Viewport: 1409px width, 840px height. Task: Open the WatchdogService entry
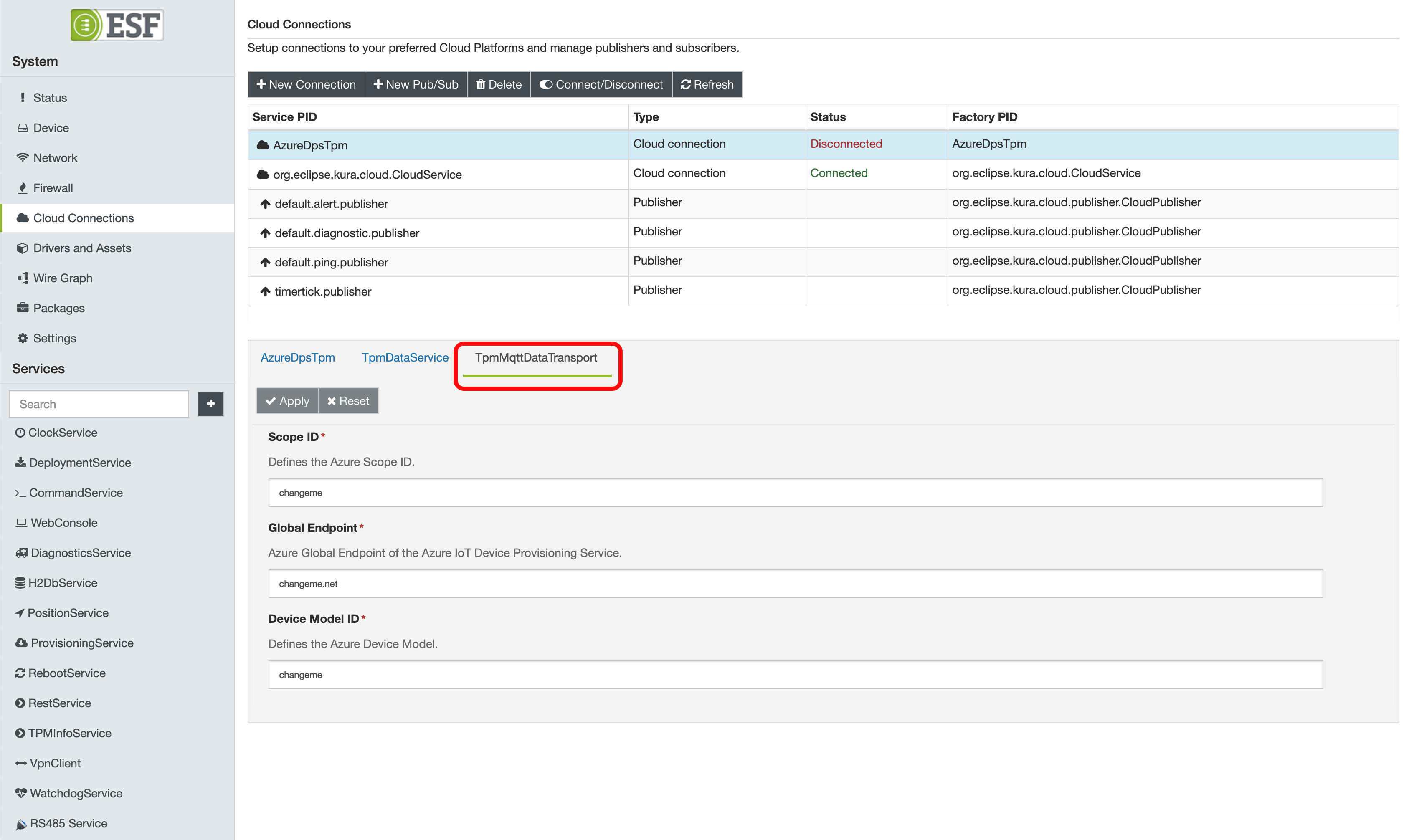pyautogui.click(x=118, y=793)
